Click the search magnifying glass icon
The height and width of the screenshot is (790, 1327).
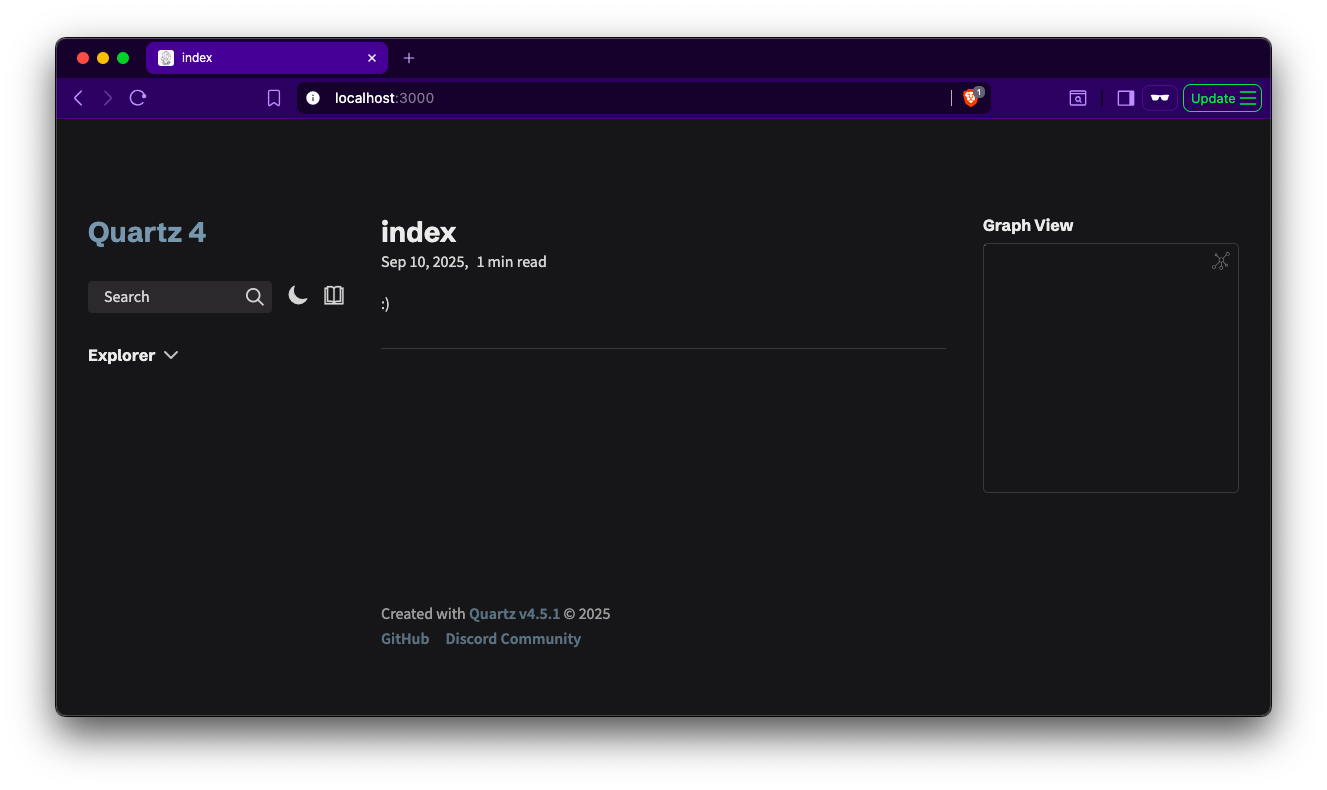(255, 297)
